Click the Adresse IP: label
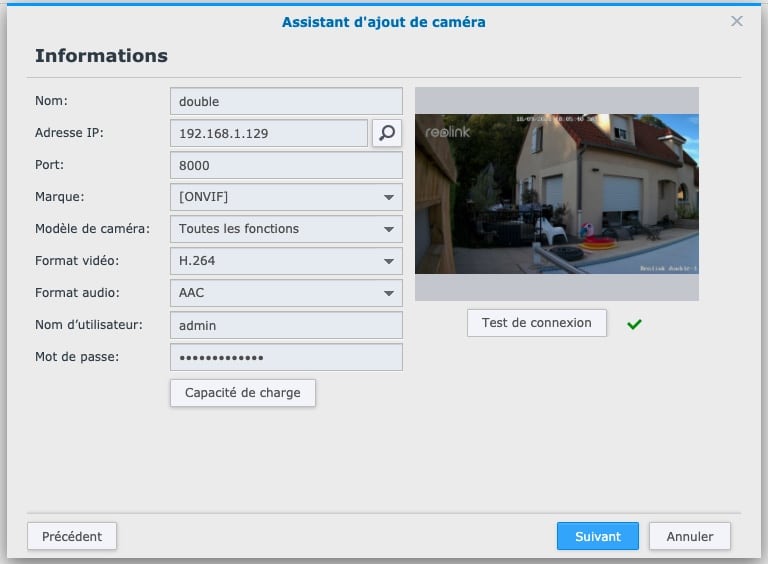 click(69, 133)
